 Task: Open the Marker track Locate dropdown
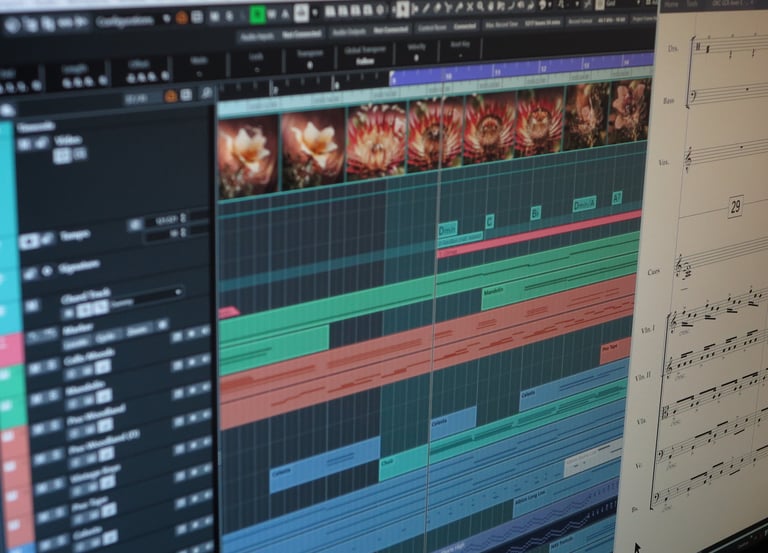(x=77, y=343)
